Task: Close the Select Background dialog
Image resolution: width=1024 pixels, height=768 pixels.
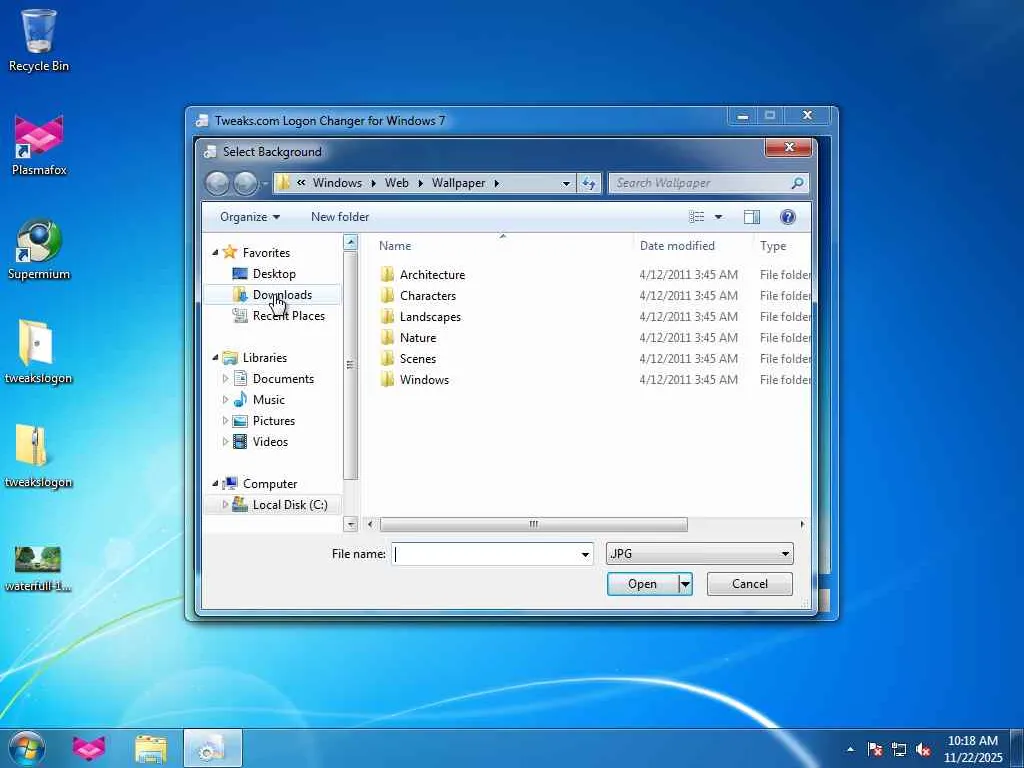Action: click(x=788, y=148)
